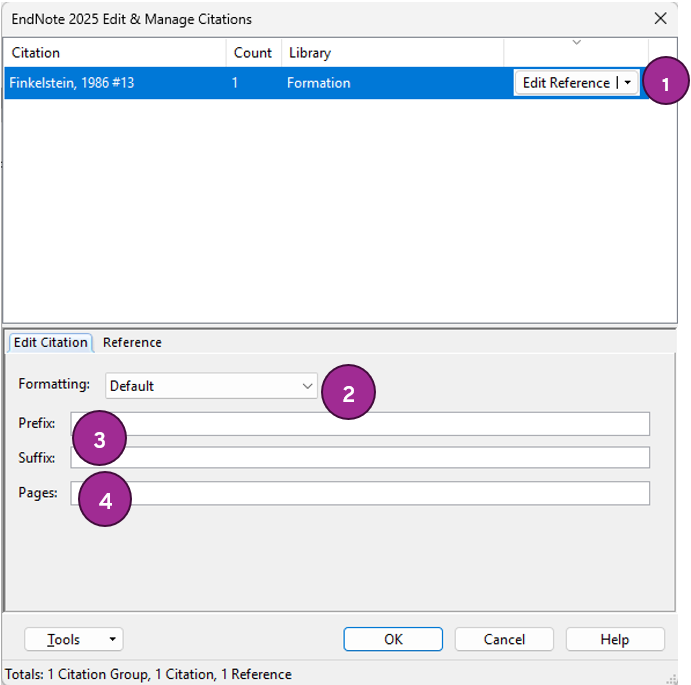Open the Tools dropdown menu
Screen dimensions: 691x685
tap(74, 639)
